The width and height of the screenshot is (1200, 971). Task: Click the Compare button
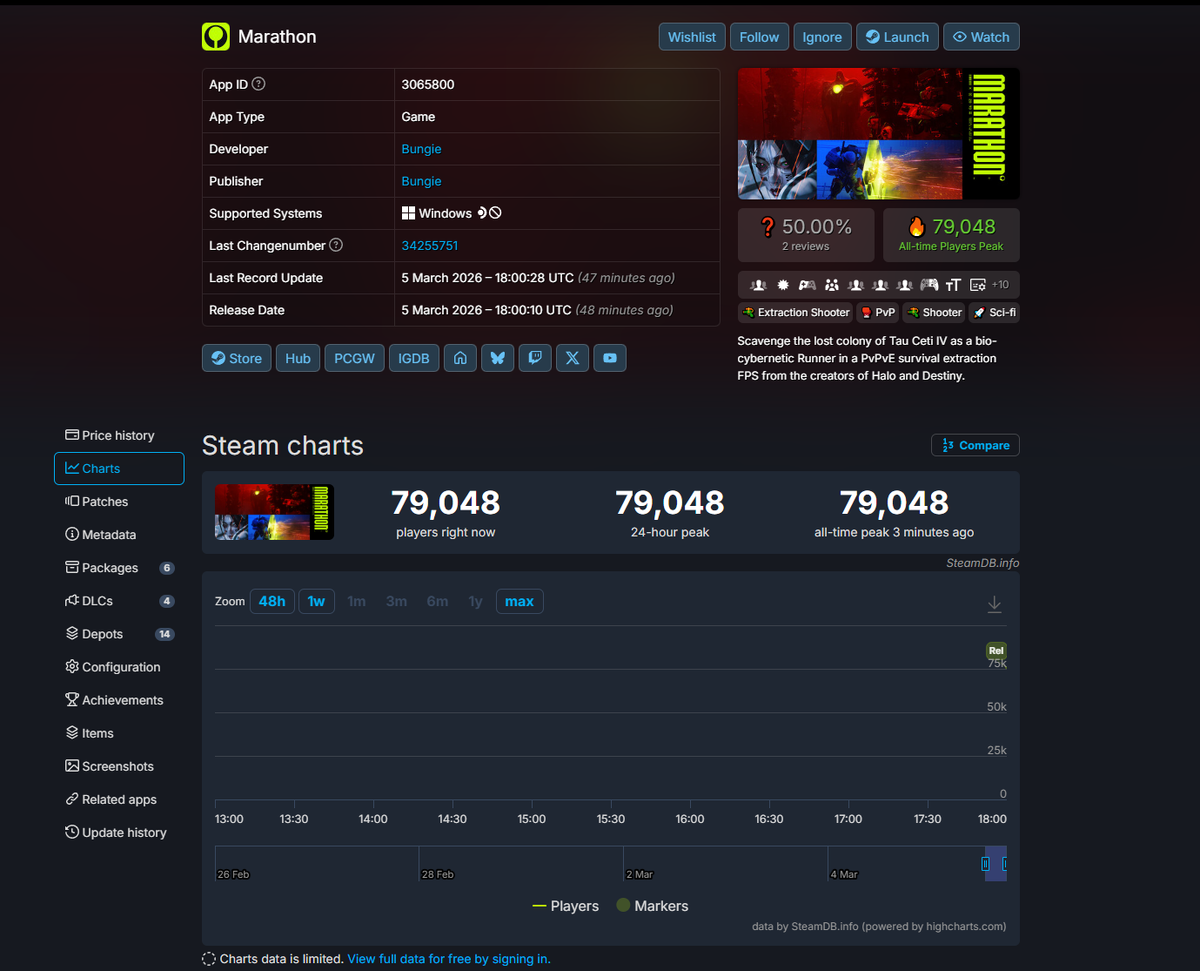[975, 445]
